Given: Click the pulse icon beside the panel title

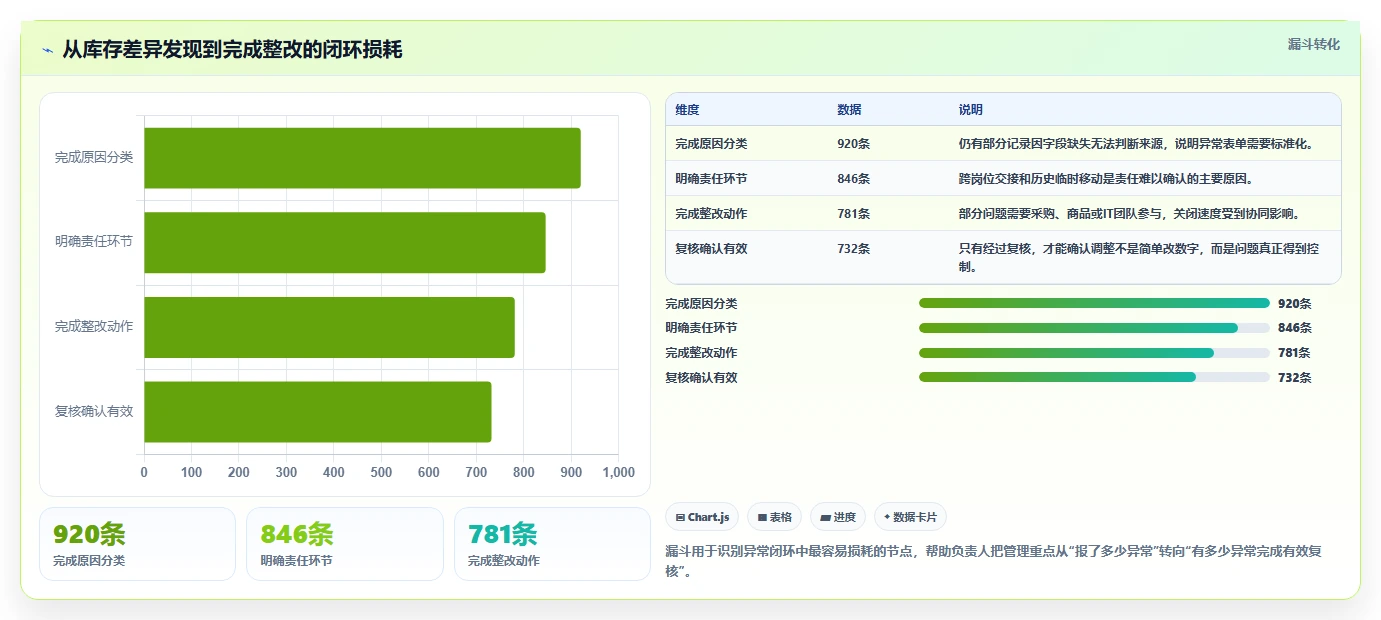Looking at the screenshot, I should (x=47, y=49).
